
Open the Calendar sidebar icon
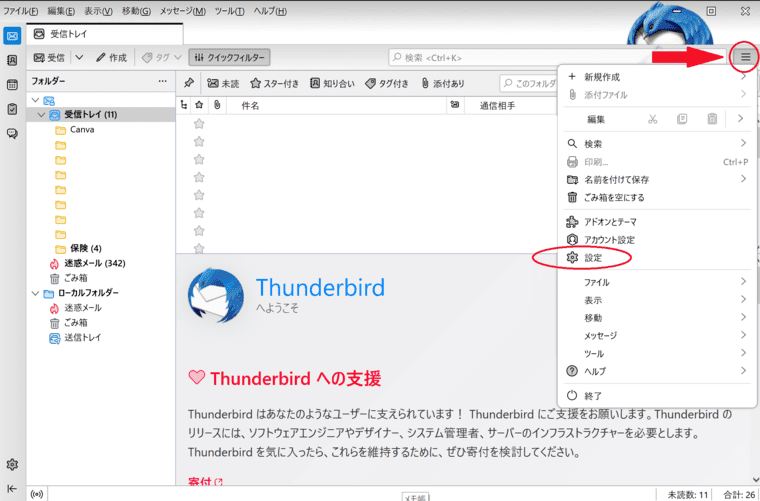pyautogui.click(x=12, y=85)
